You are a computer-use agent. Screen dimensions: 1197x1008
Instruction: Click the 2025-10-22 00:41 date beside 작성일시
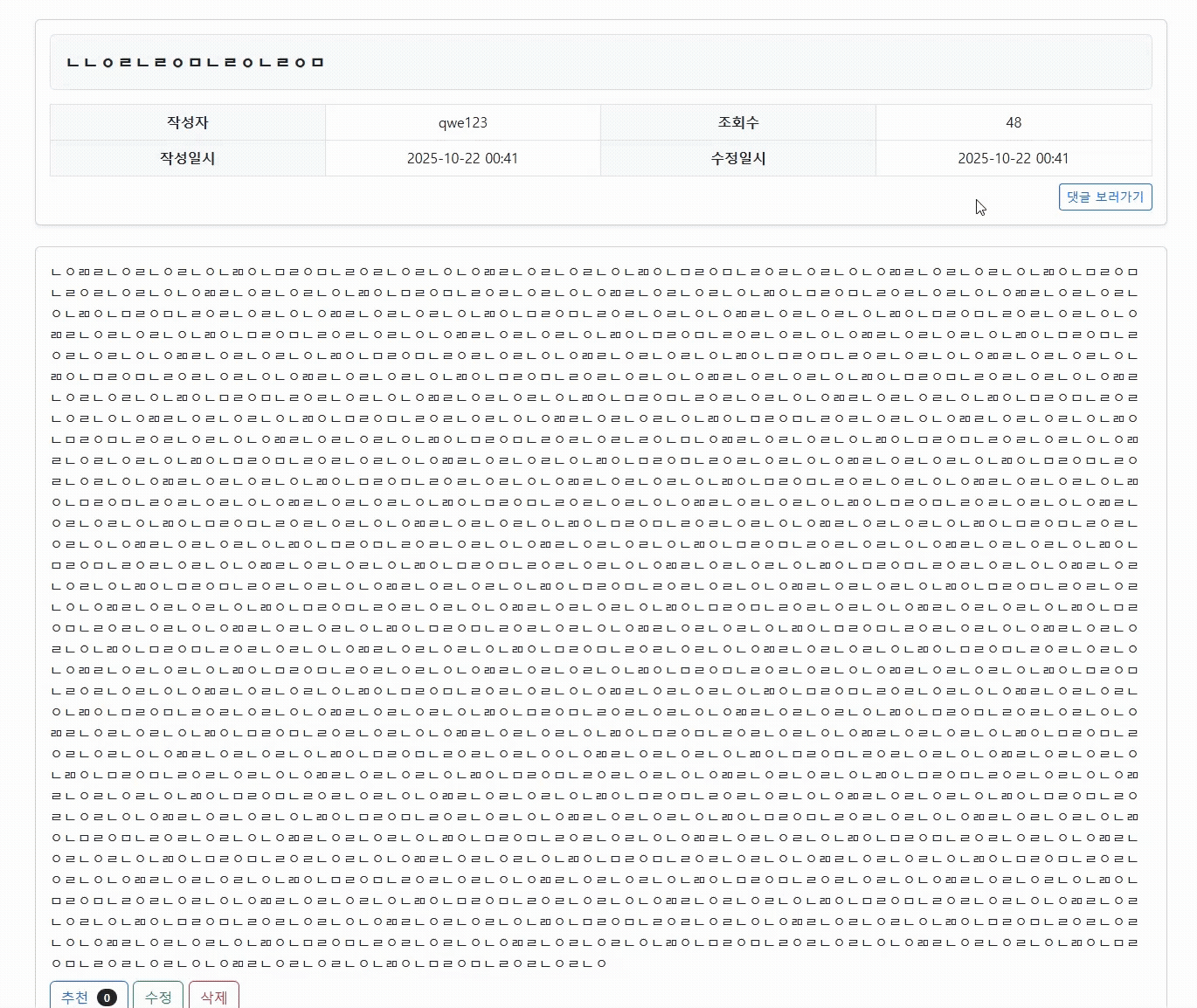tap(462, 158)
